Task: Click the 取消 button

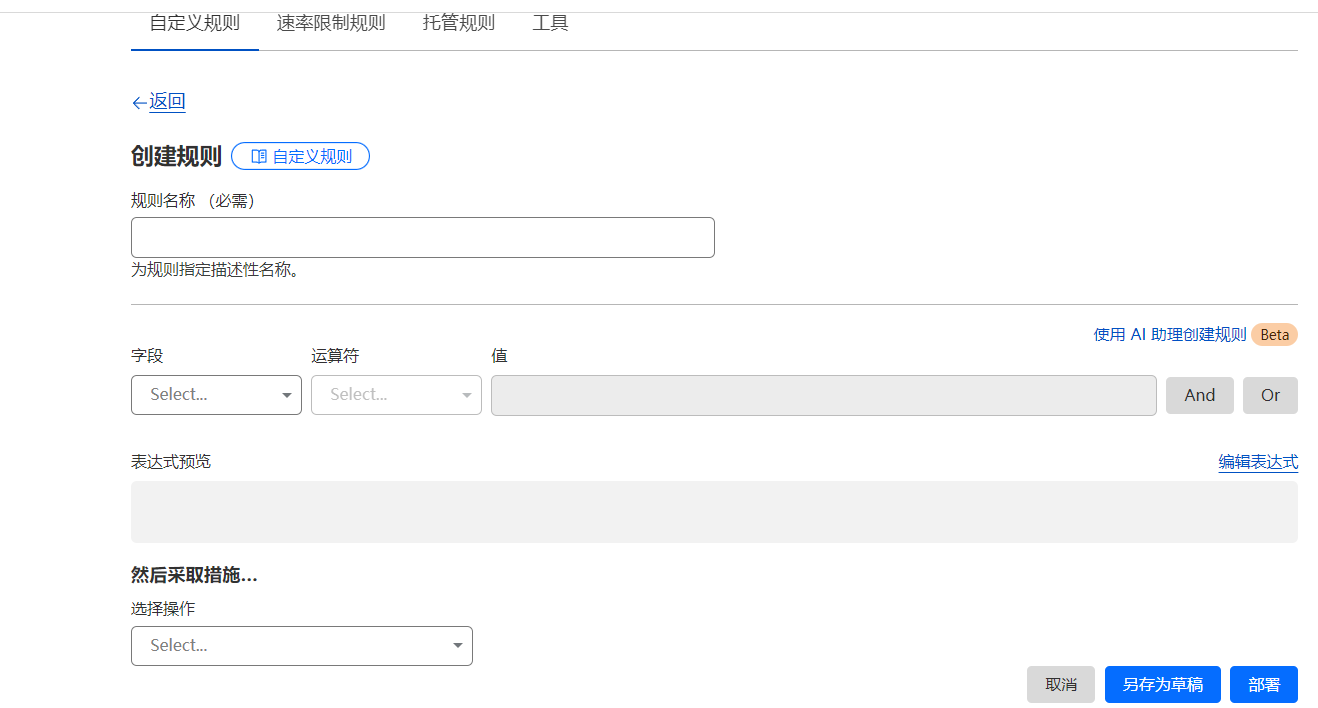Action: tap(1060, 685)
